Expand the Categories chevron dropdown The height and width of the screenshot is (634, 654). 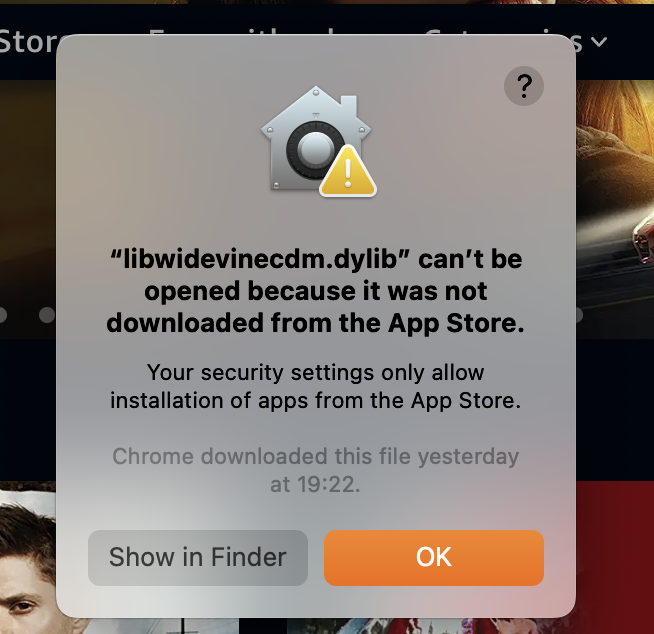point(599,42)
